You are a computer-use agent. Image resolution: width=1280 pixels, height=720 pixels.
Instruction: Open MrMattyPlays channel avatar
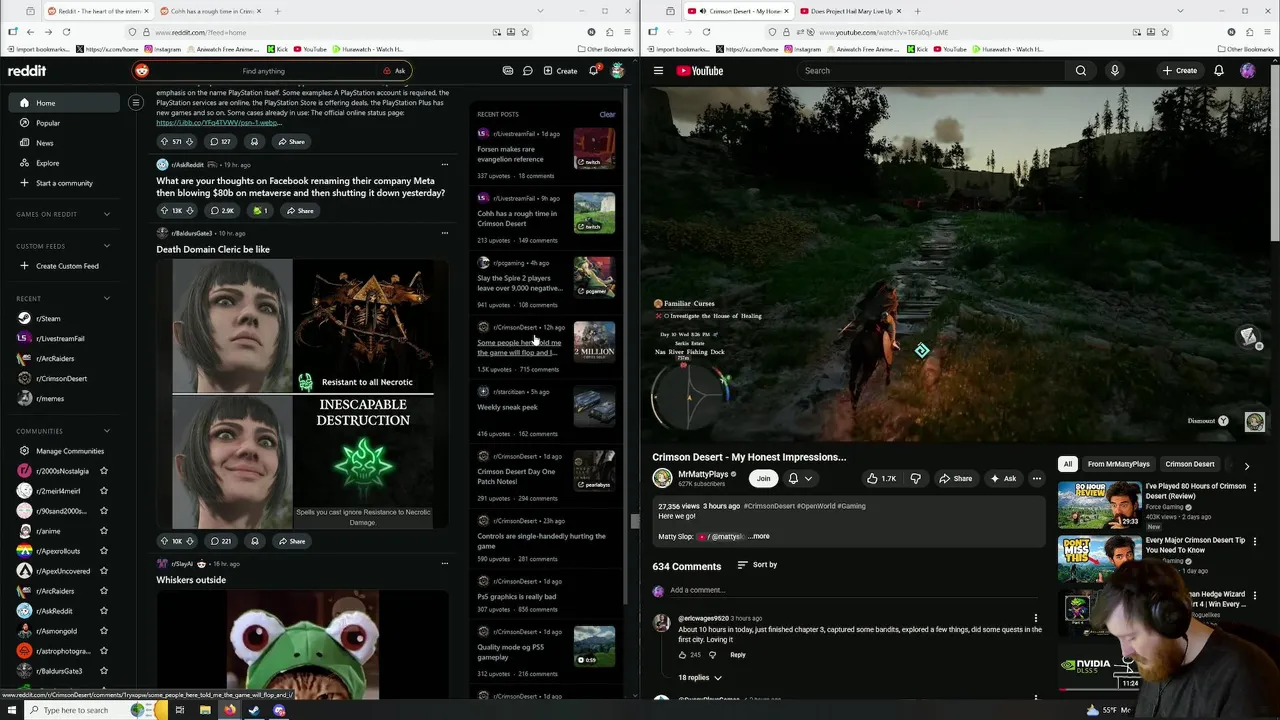pyautogui.click(x=662, y=478)
